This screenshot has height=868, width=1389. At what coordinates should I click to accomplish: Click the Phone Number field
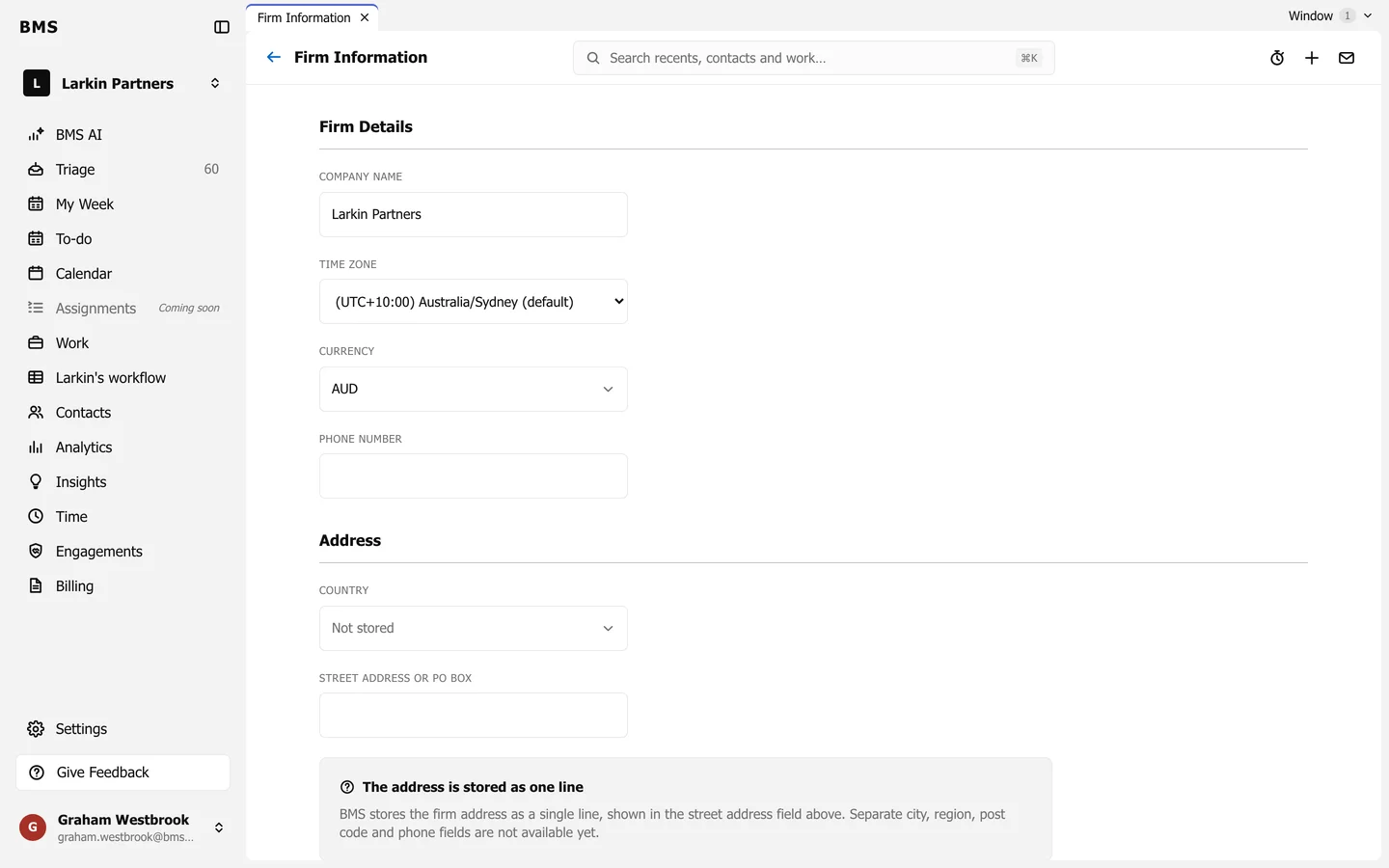(474, 476)
